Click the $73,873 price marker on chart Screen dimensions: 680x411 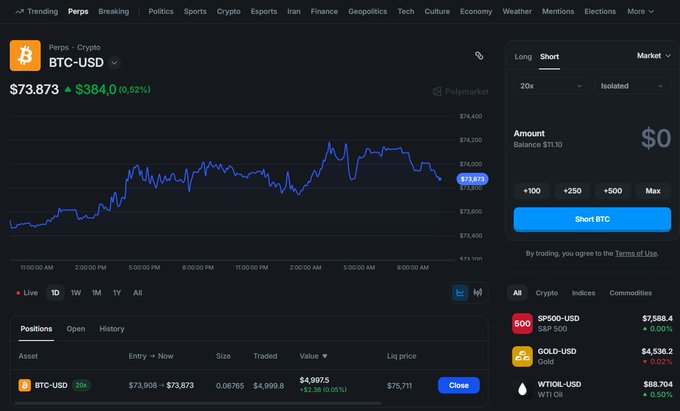[472, 179]
